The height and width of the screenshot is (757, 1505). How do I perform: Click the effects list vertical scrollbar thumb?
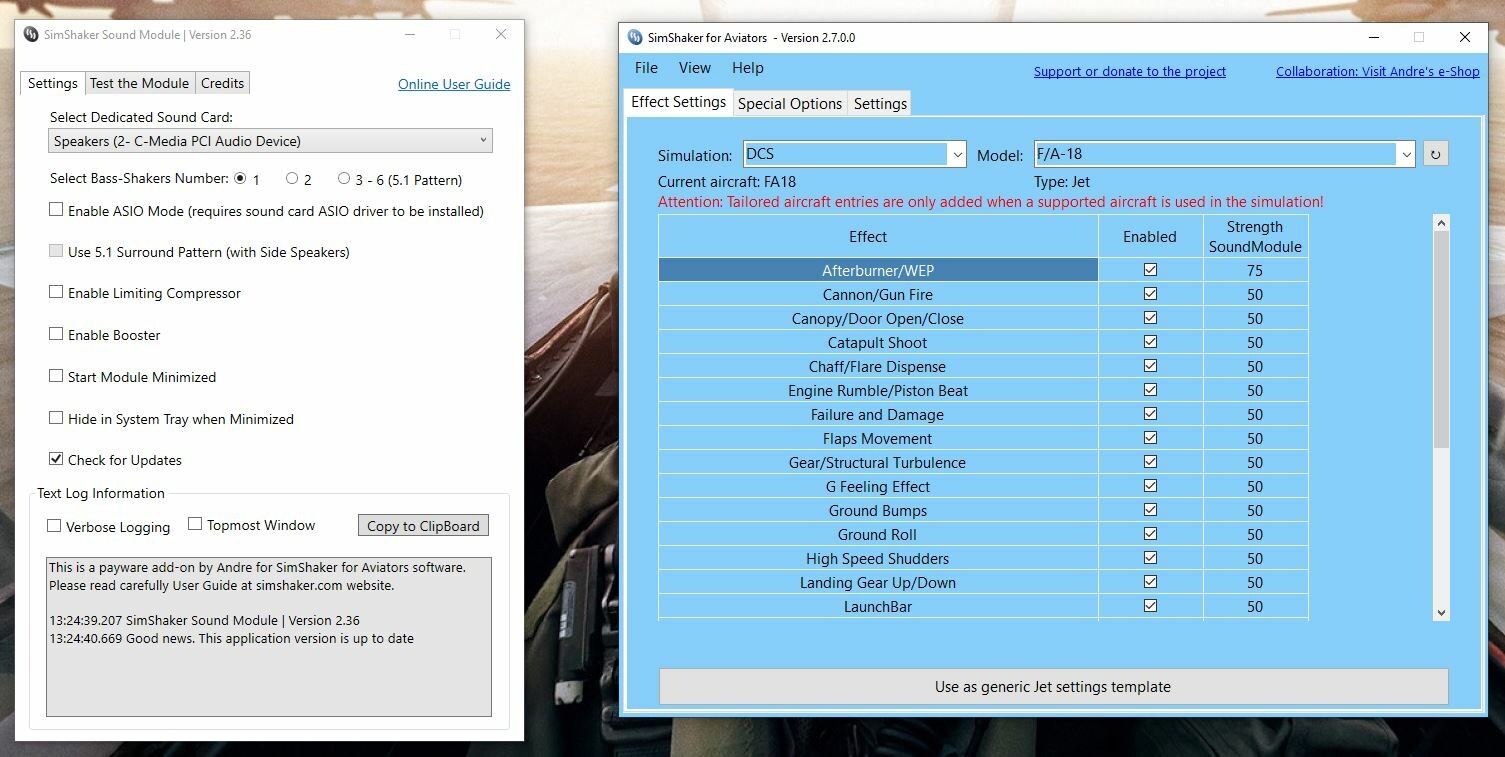(1441, 340)
